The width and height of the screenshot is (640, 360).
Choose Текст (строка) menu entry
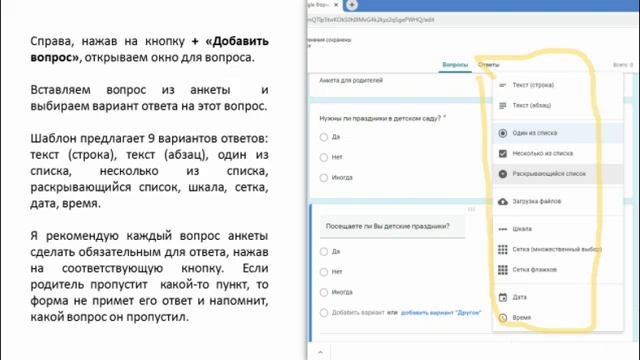(x=558, y=85)
